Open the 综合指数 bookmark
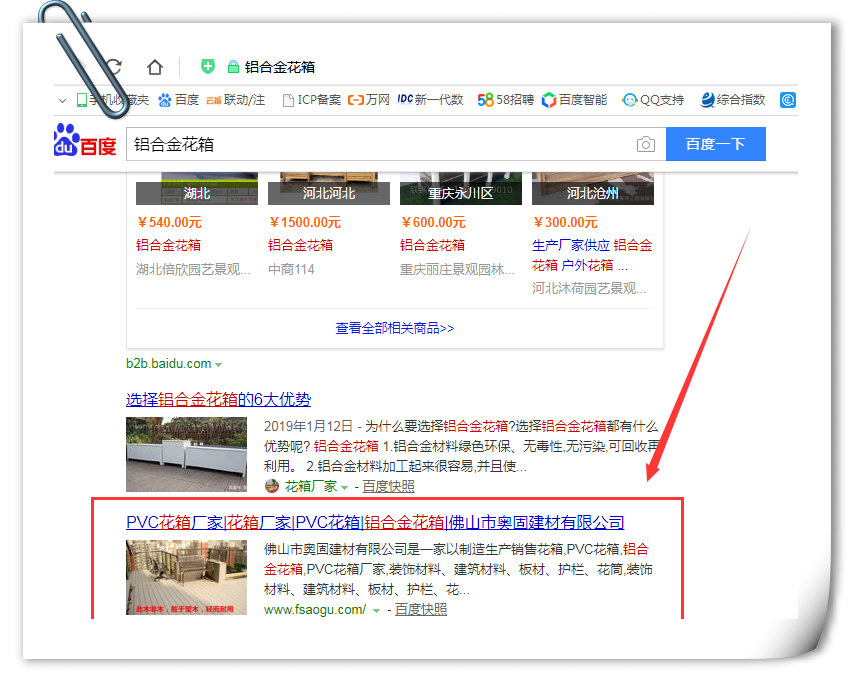 pos(733,100)
